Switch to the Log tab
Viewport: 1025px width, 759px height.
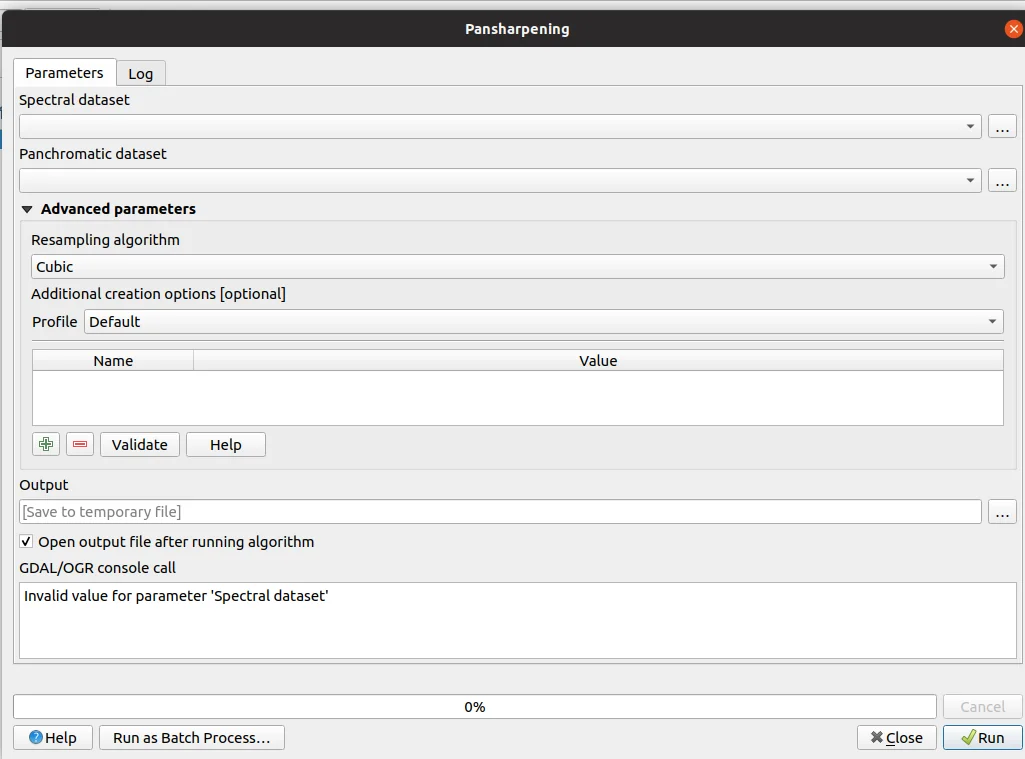click(141, 74)
